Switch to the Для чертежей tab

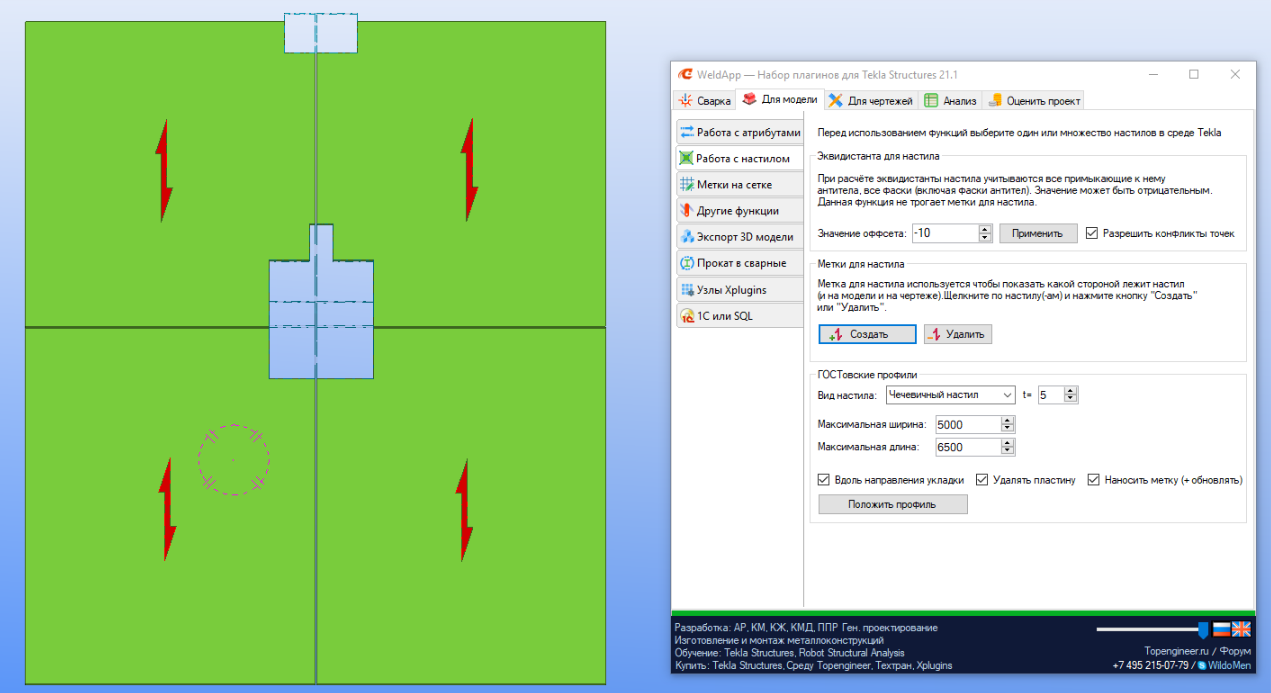[871, 101]
